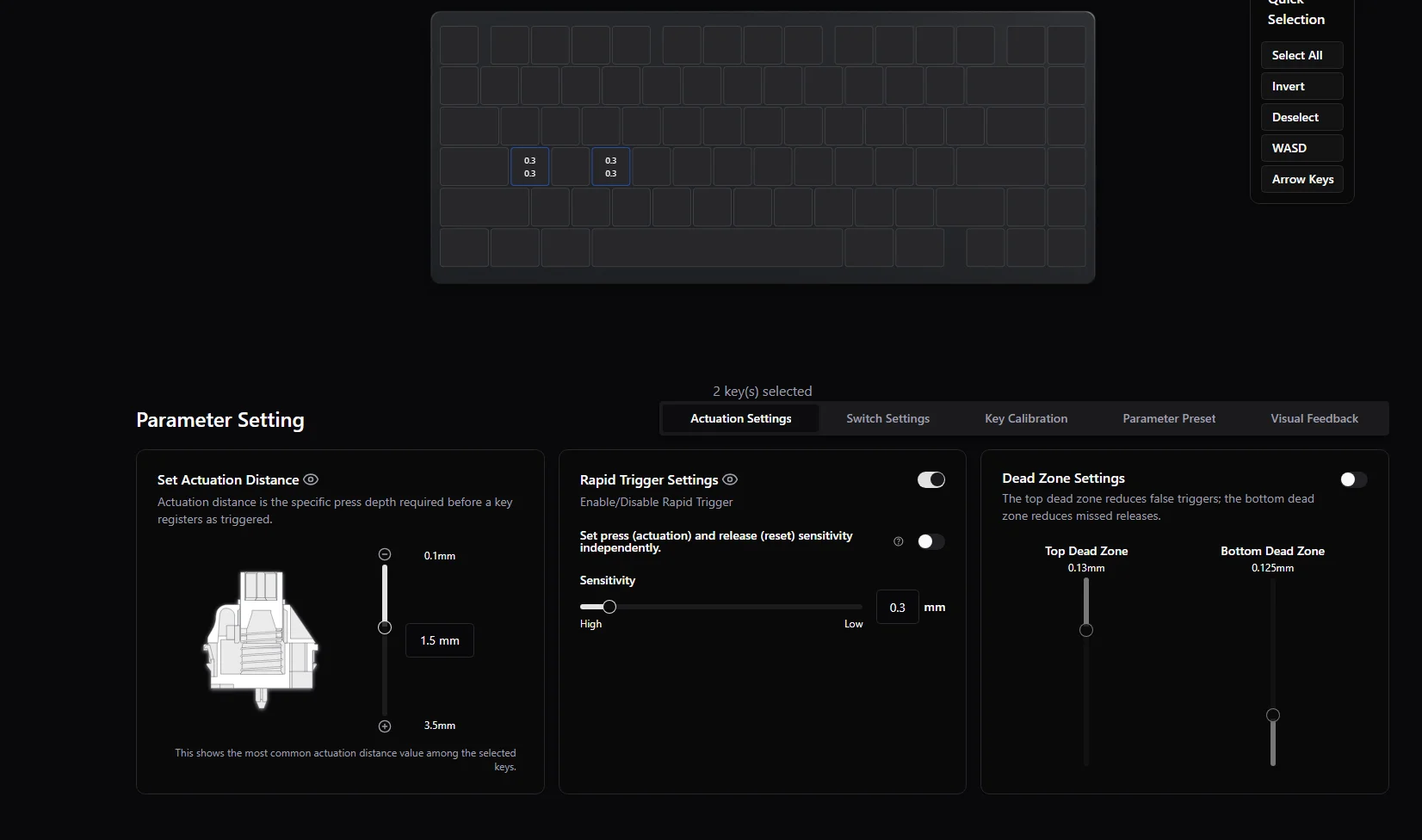The height and width of the screenshot is (840, 1422).
Task: Click the Invert selection button
Action: point(1301,86)
